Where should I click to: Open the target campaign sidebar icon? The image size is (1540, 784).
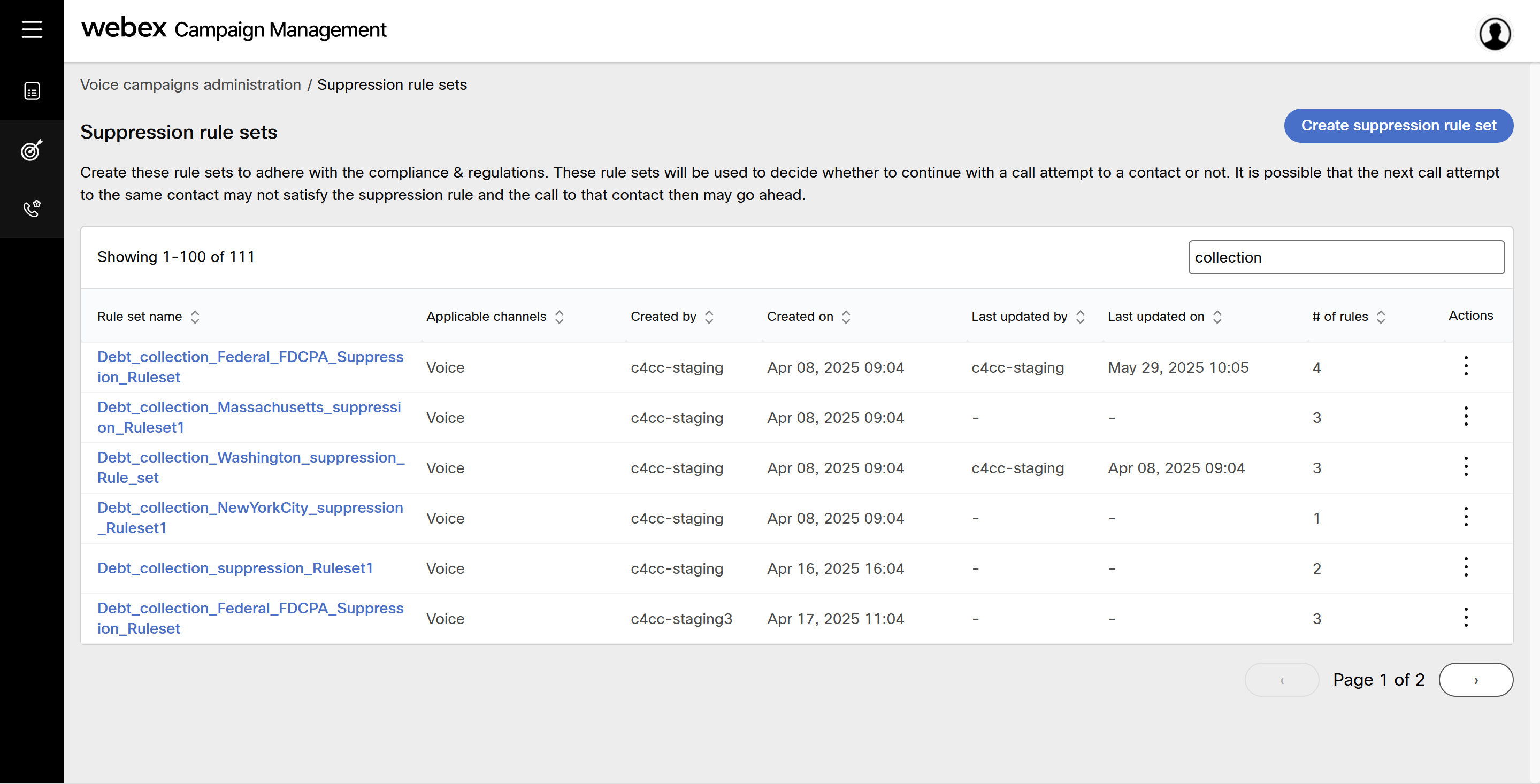[32, 150]
